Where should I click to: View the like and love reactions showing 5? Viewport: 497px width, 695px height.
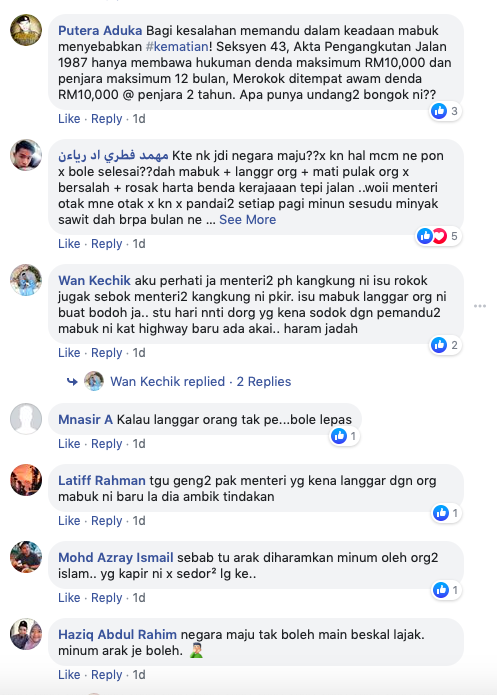(x=438, y=236)
